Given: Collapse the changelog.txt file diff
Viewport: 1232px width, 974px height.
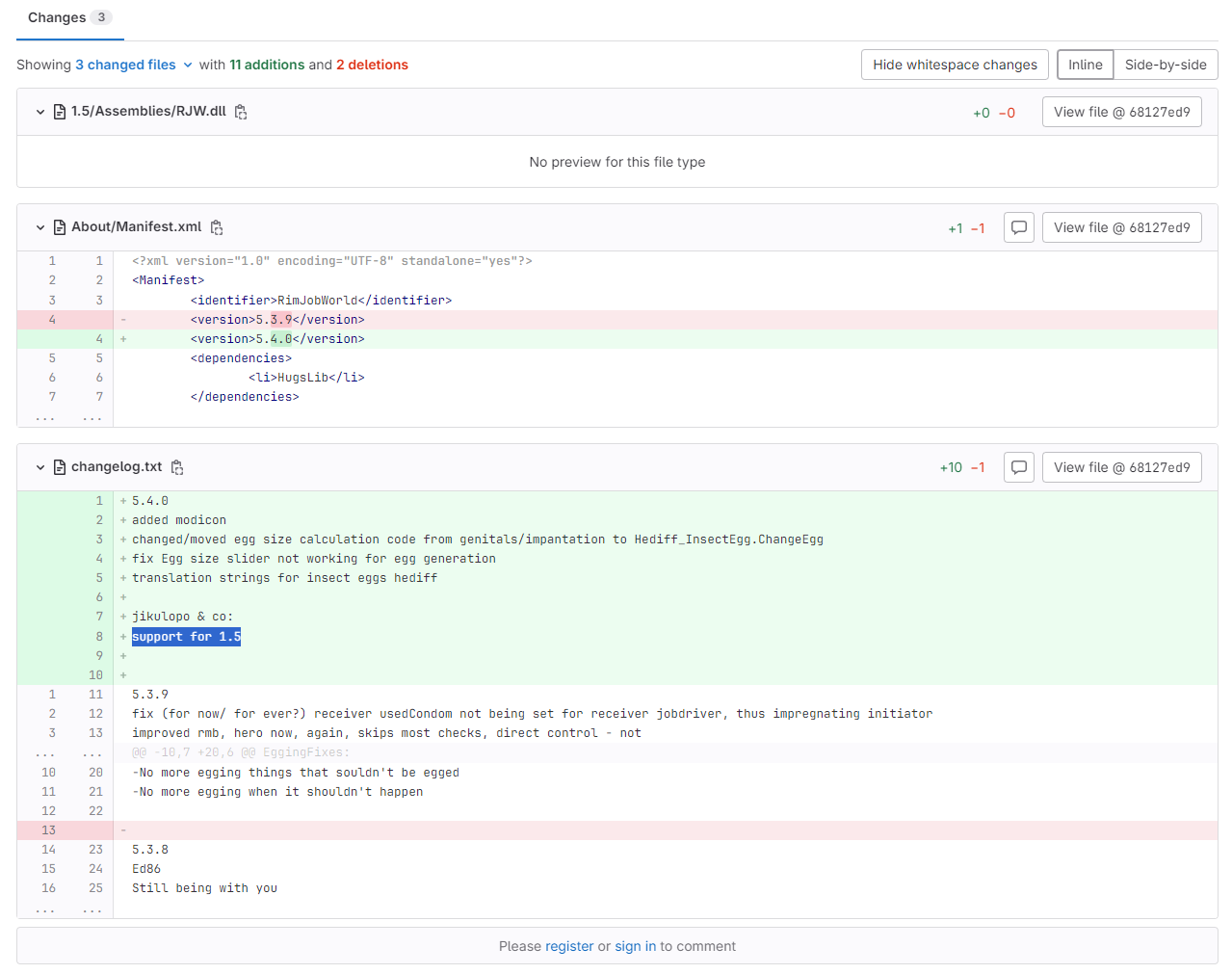Looking at the screenshot, I should point(40,467).
